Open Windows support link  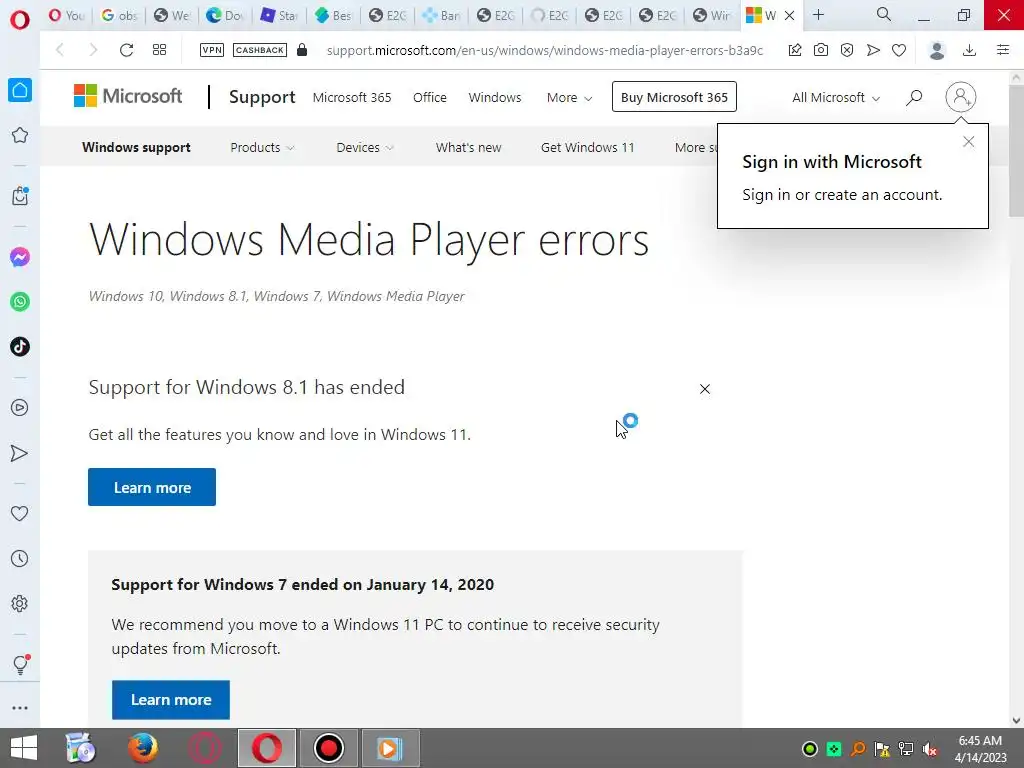136,148
